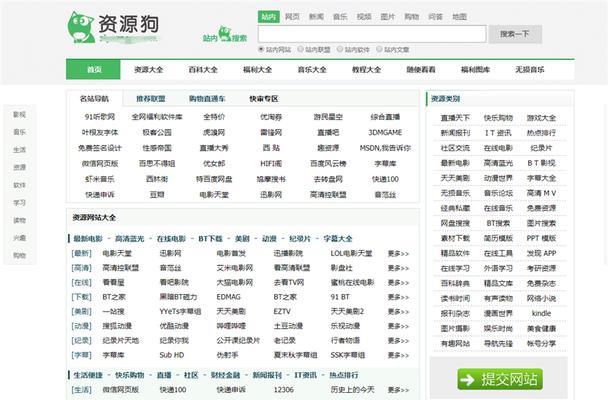
Task: Open the 百度风云榜 link
Action: [x=328, y=164]
